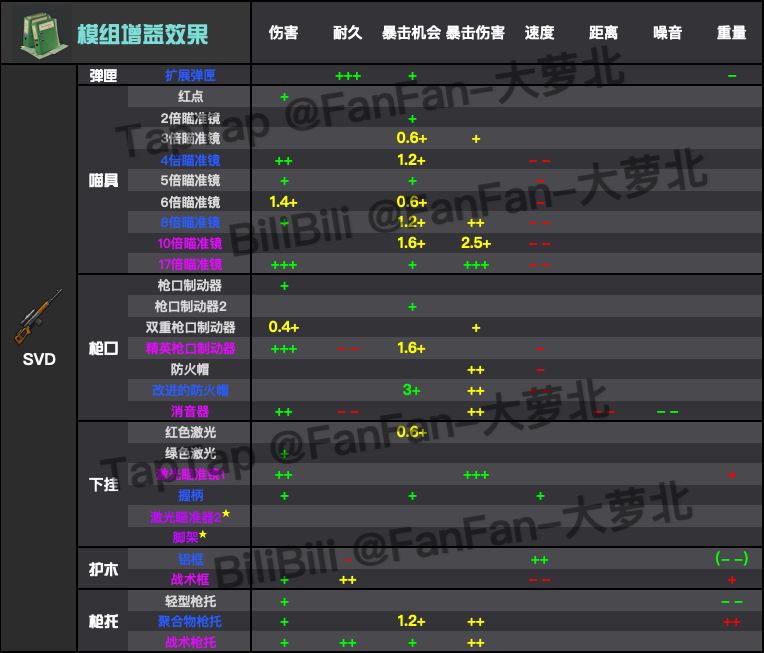
Task: Click the 伤害 column header
Action: point(283,33)
